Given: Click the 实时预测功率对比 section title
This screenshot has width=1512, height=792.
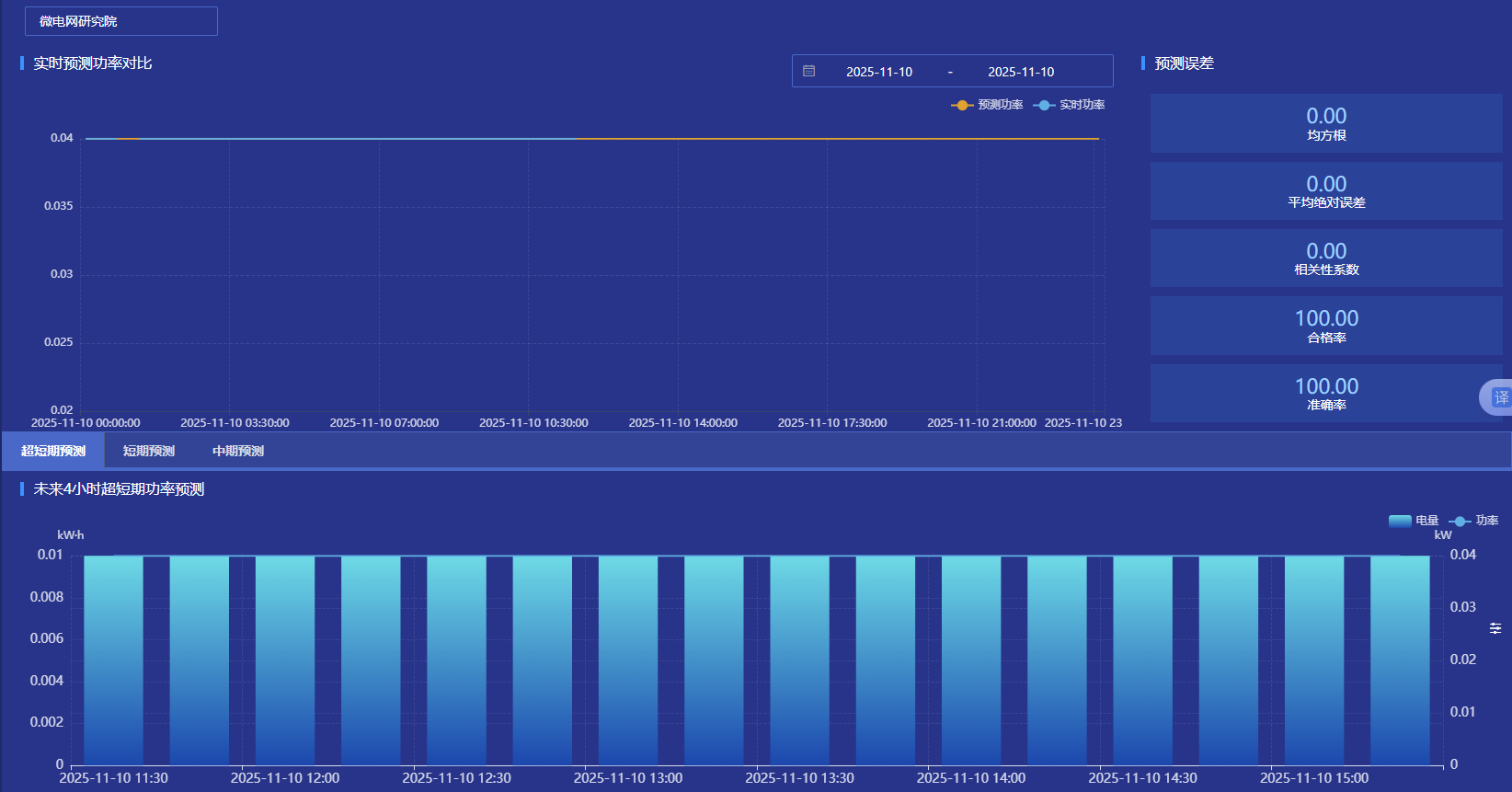Looking at the screenshot, I should (x=93, y=63).
